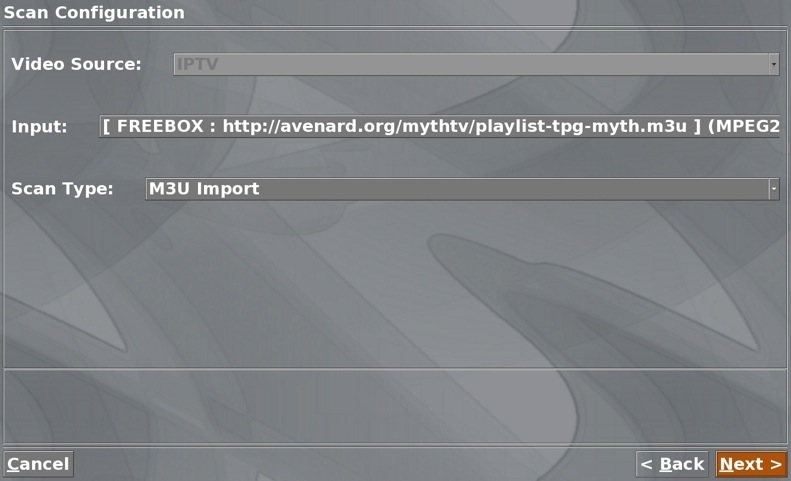Viewport: 791px width, 481px height.
Task: Click the M3U Import text
Action: (x=204, y=189)
